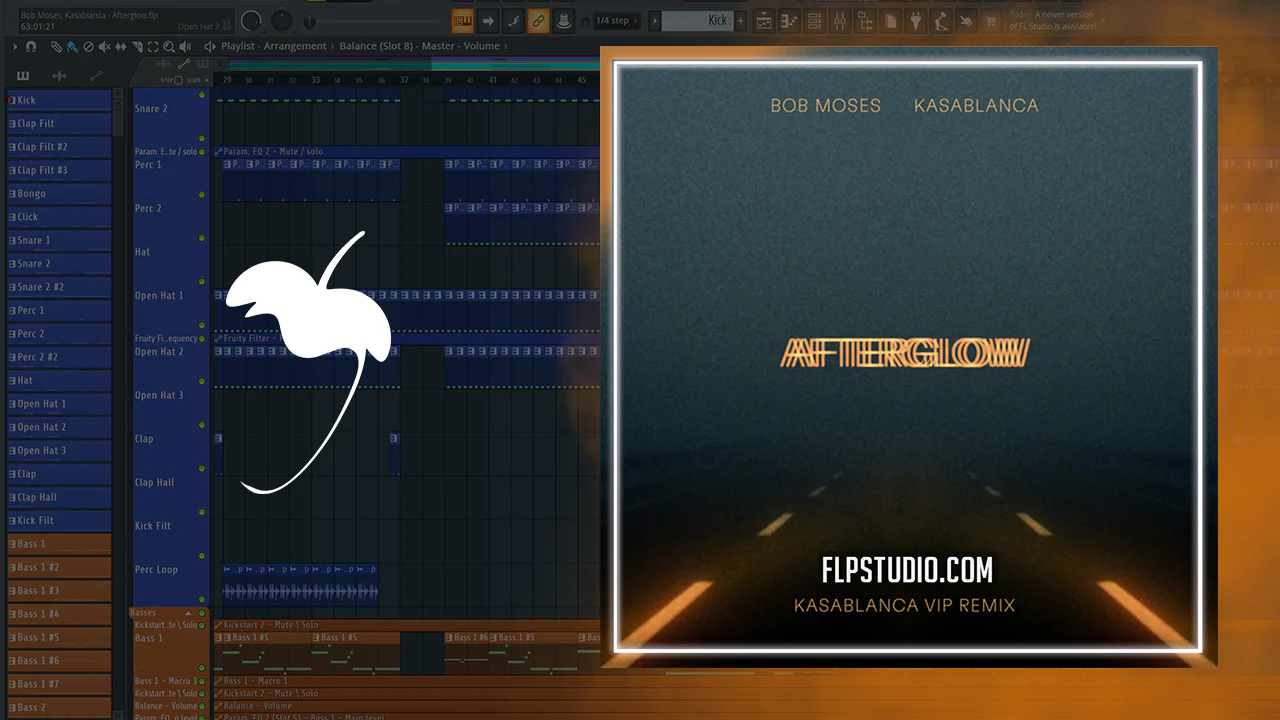Open the Playlist - Arrangement breadcrumb menu
Viewport: 1280px width, 720px height.
coord(273,46)
